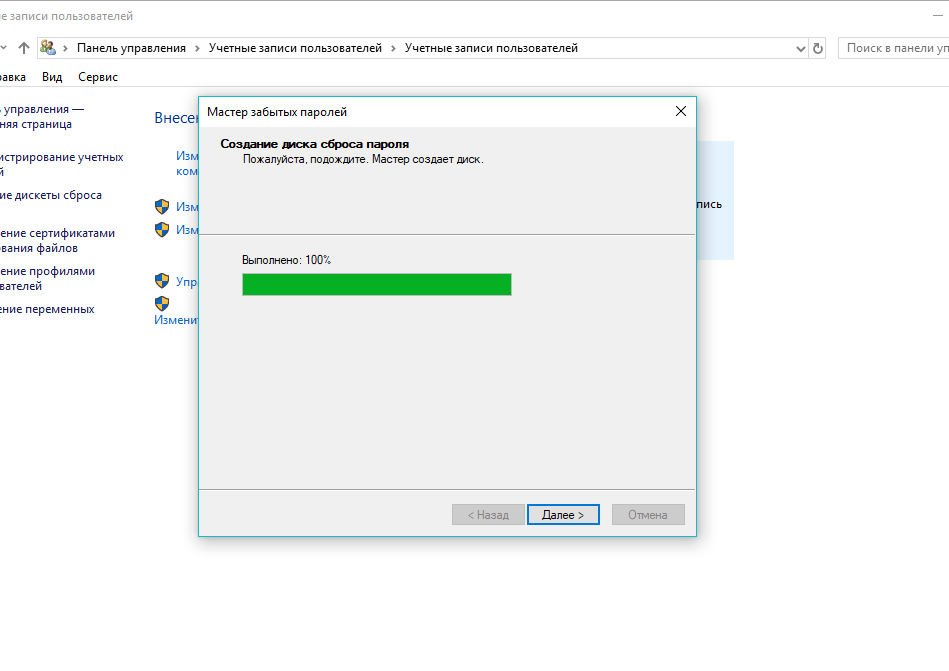
Task: Expand the chevron before the last breadcrumb
Action: click(393, 48)
